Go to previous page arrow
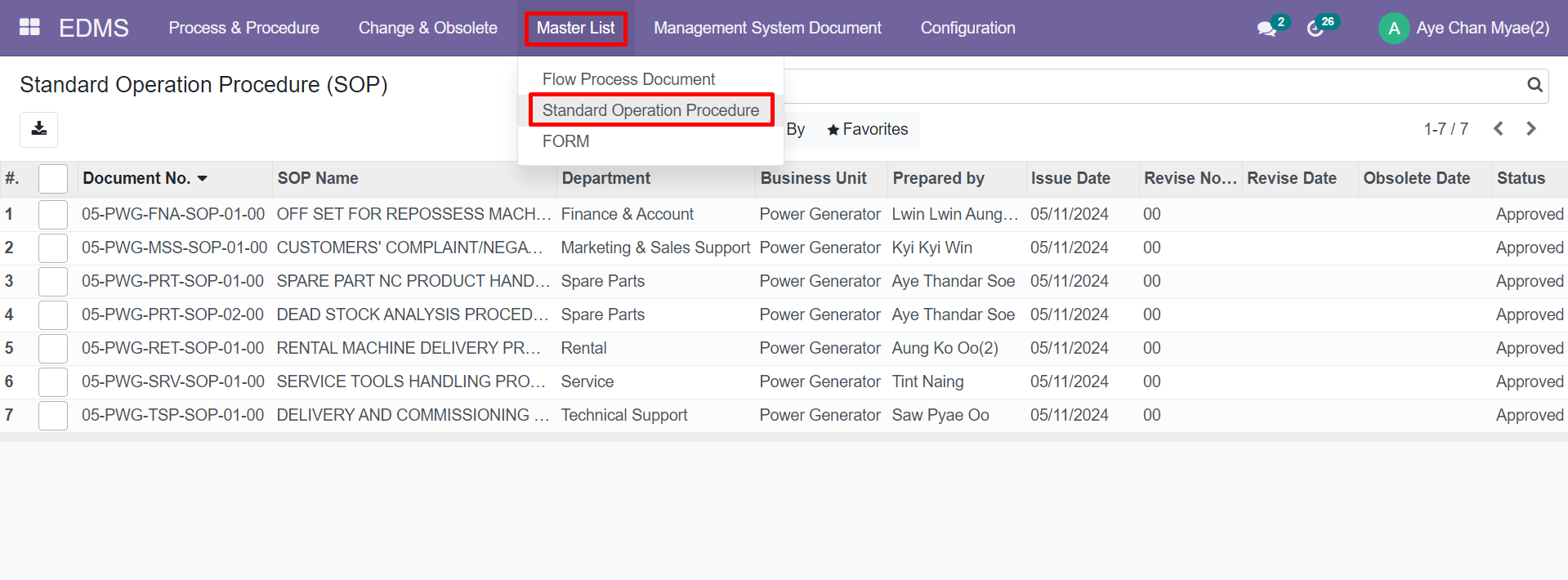Image resolution: width=1568 pixels, height=580 pixels. (x=1499, y=128)
